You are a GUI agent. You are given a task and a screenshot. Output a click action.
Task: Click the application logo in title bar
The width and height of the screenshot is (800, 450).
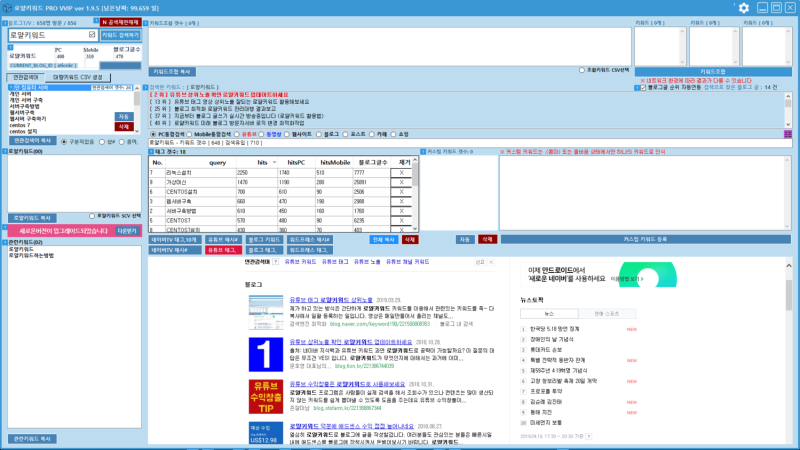pyautogui.click(x=7, y=8)
